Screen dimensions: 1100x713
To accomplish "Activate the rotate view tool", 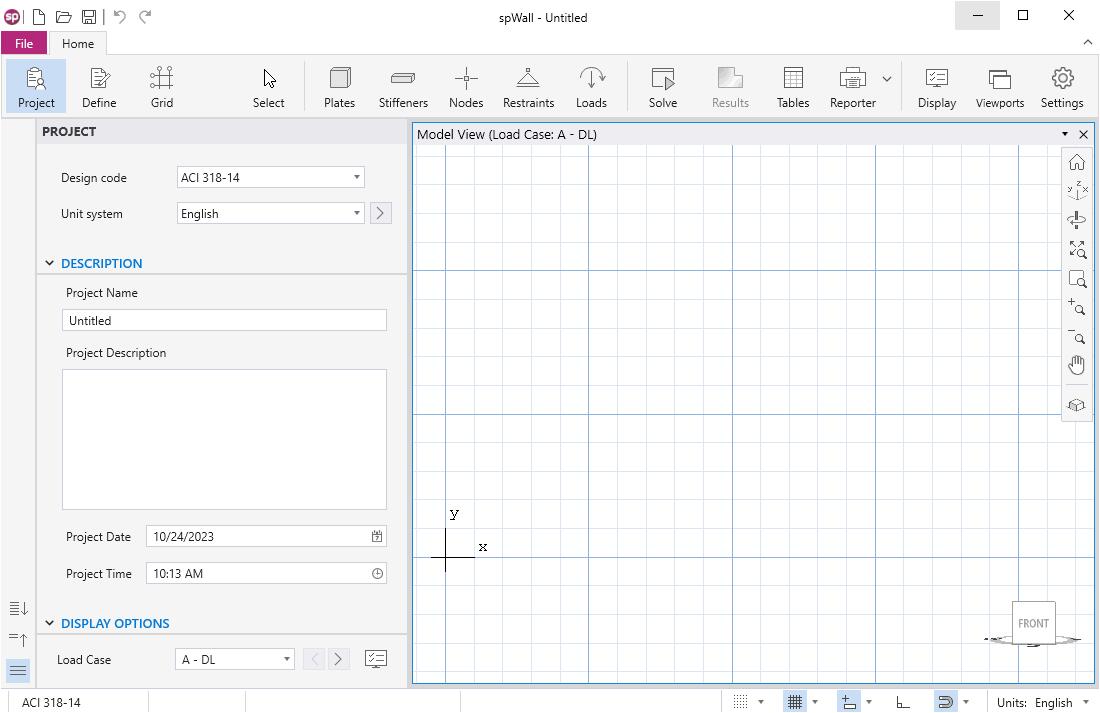I will 1077,220.
